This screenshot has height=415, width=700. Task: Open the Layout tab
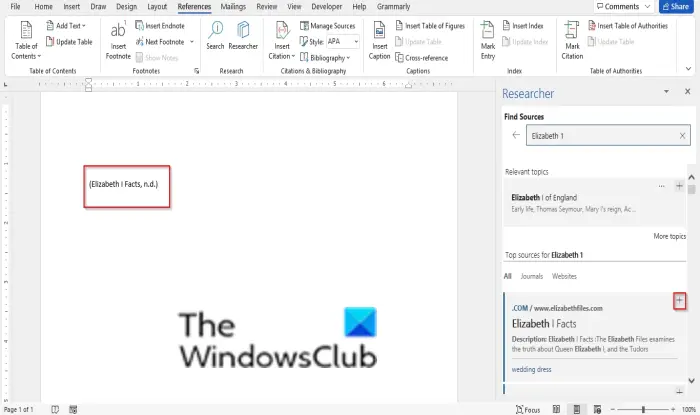(x=157, y=6)
